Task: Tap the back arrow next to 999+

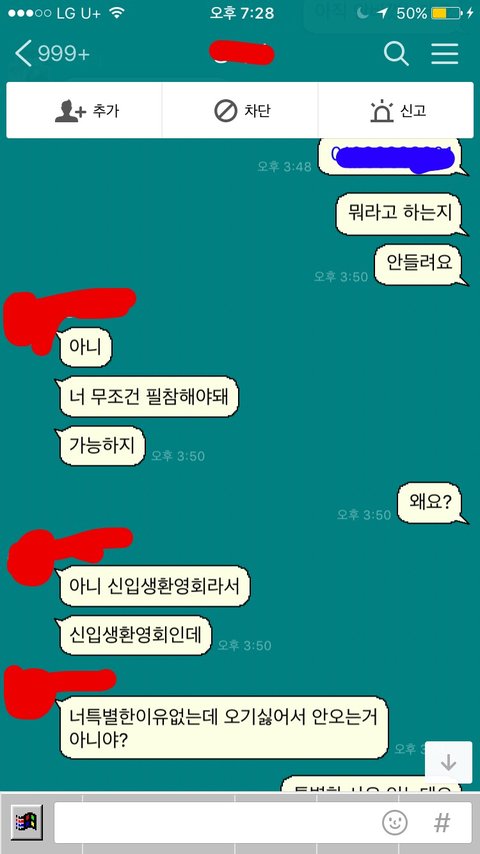Action: pos(23,54)
